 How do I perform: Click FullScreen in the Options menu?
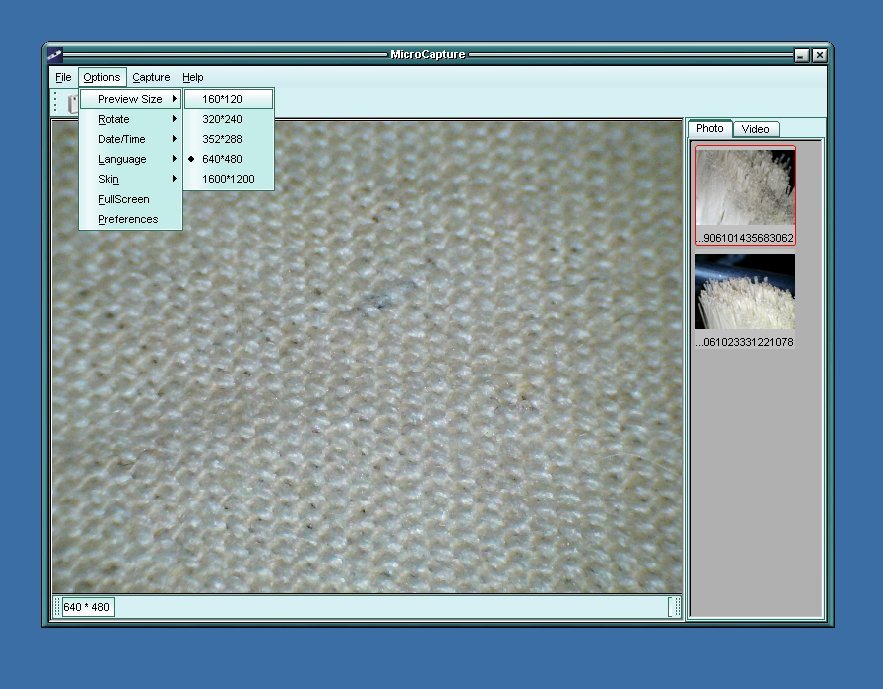tap(124, 199)
